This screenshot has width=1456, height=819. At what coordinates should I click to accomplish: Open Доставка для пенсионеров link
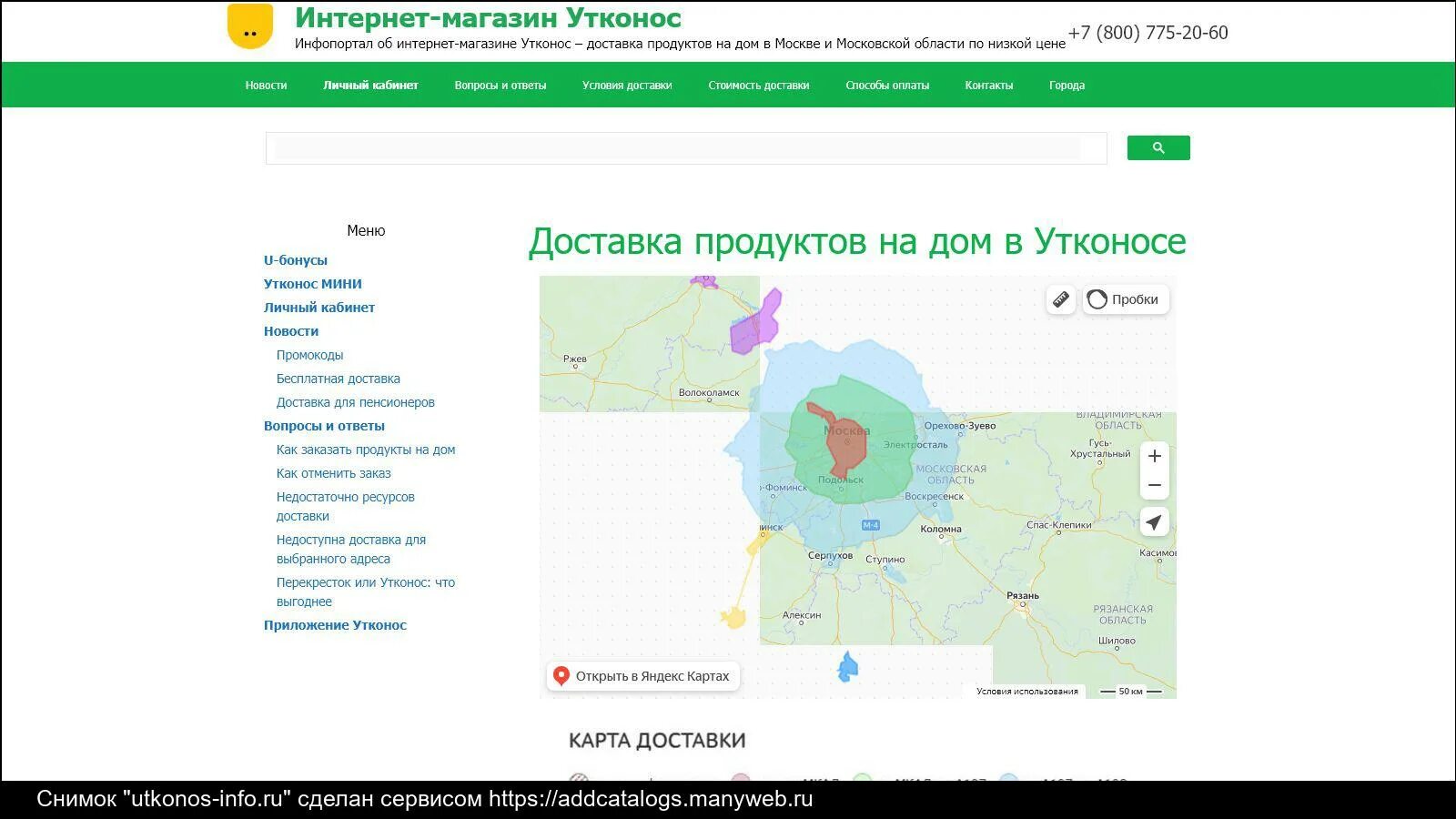click(x=356, y=402)
